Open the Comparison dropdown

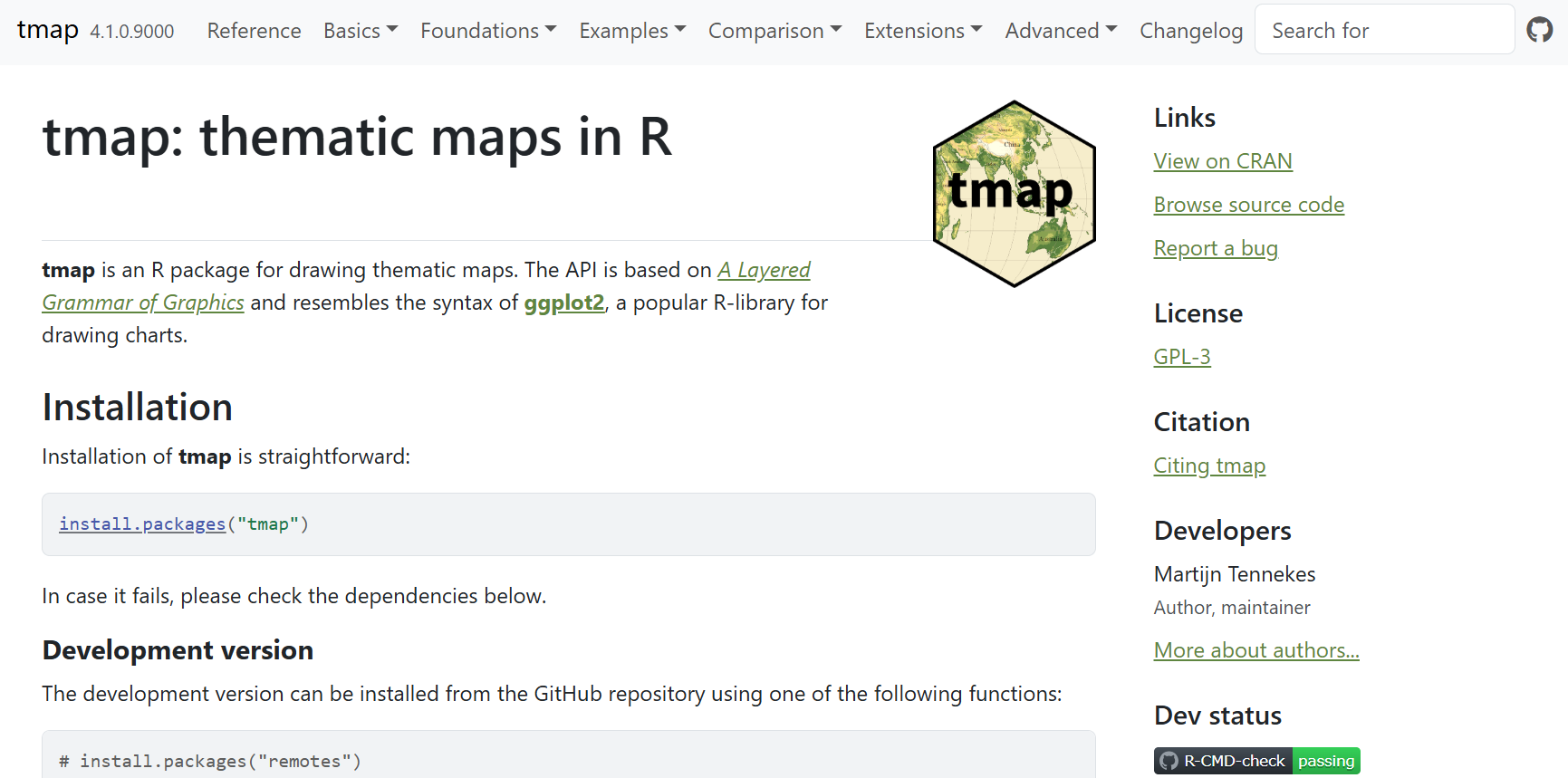pyautogui.click(x=774, y=31)
